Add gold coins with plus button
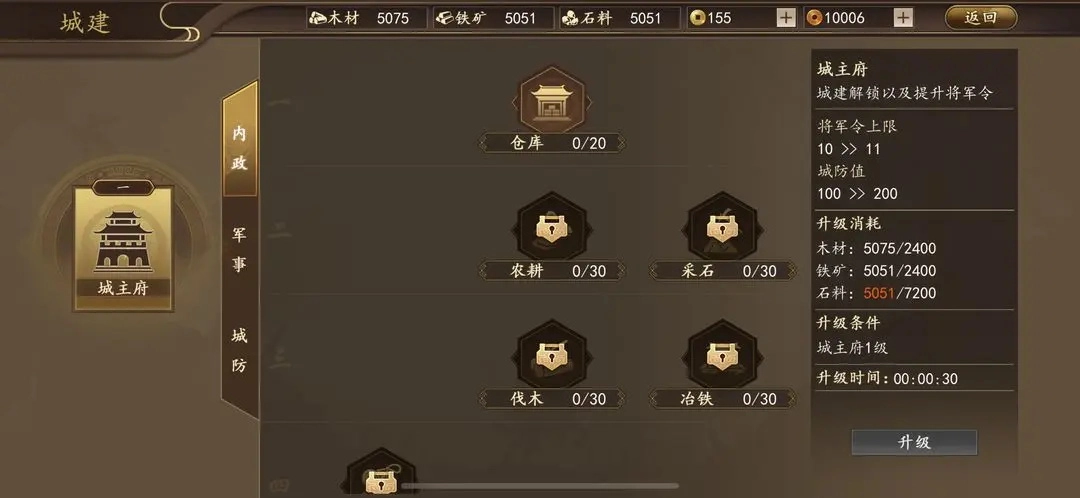This screenshot has width=1080, height=498. (x=786, y=19)
